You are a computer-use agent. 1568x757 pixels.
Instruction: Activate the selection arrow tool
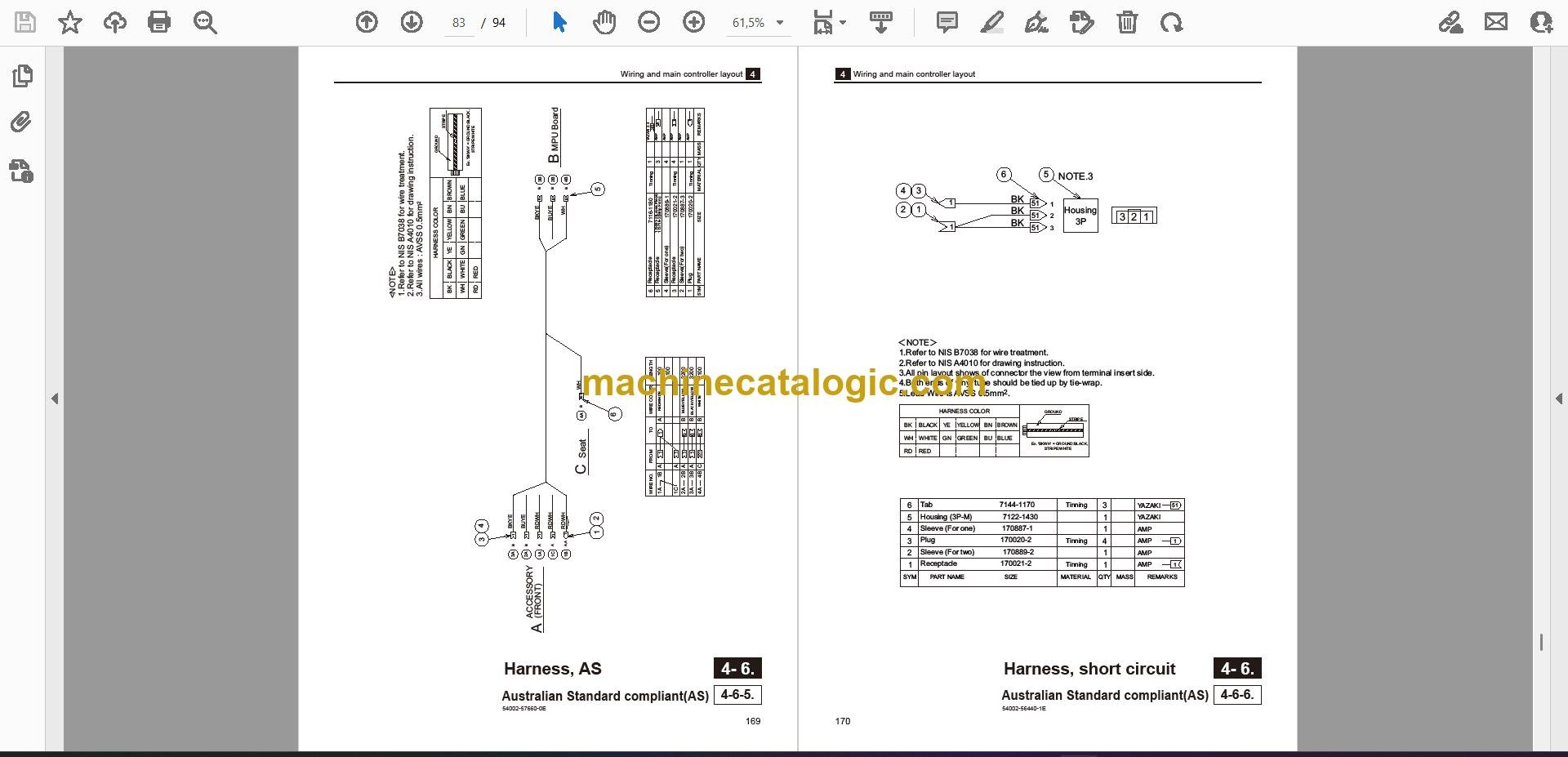559,22
